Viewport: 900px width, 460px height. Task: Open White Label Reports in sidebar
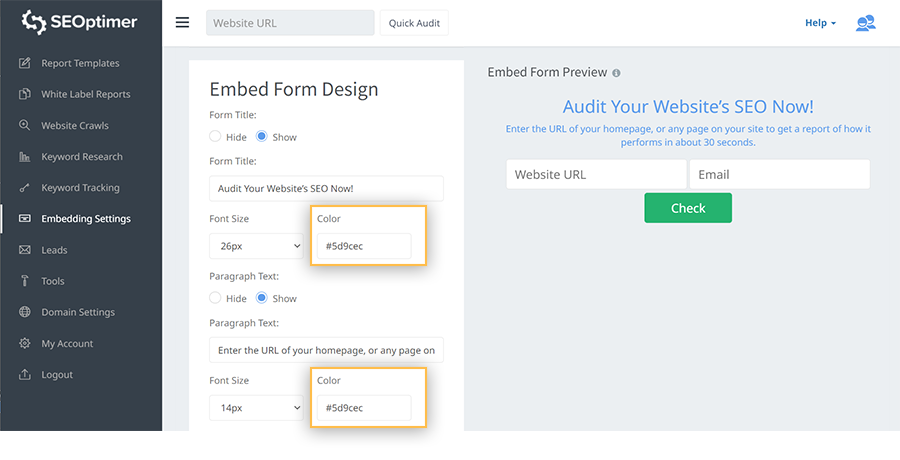point(85,94)
